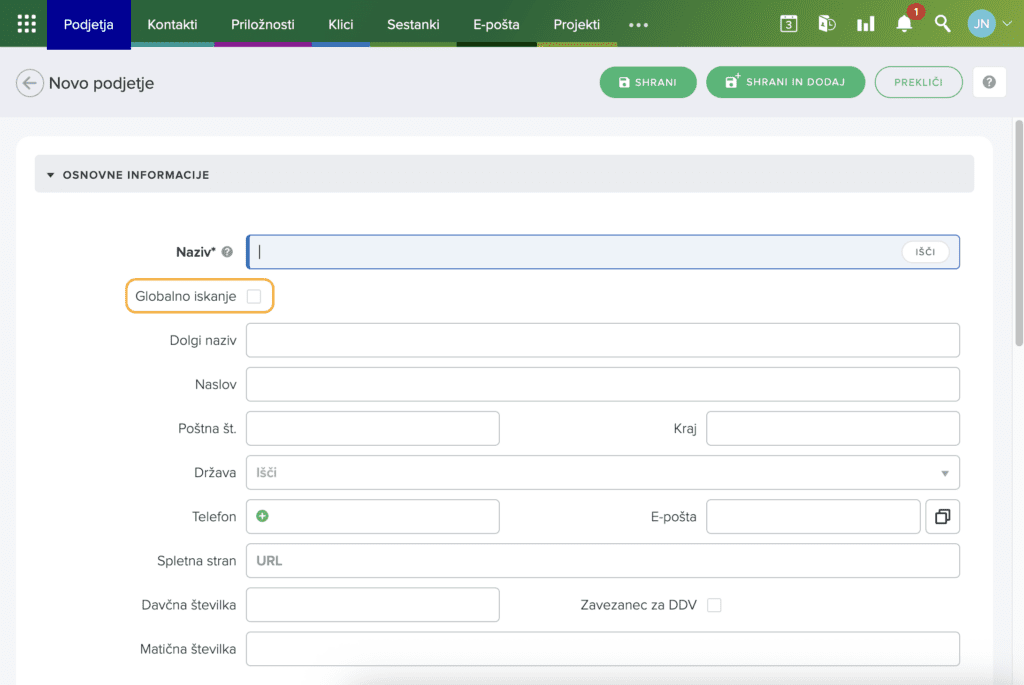Open the reports bar chart icon
The width and height of the screenshot is (1024, 685).
[x=865, y=24]
